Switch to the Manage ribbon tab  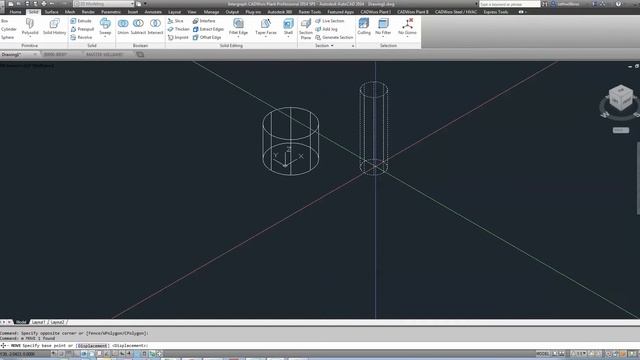coord(211,12)
